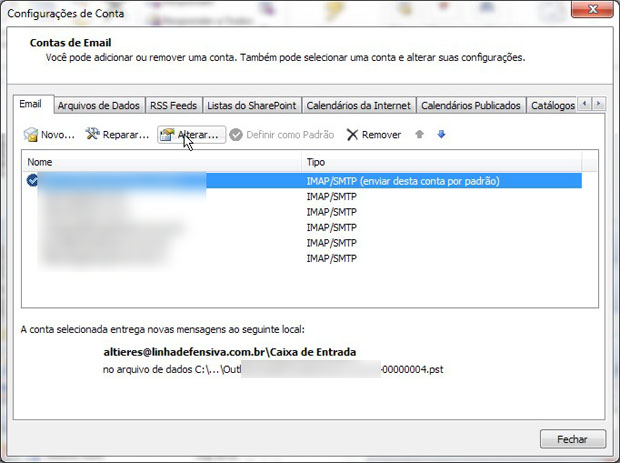
Task: Click the Reparar tools icon
Action: pyautogui.click(x=93, y=135)
